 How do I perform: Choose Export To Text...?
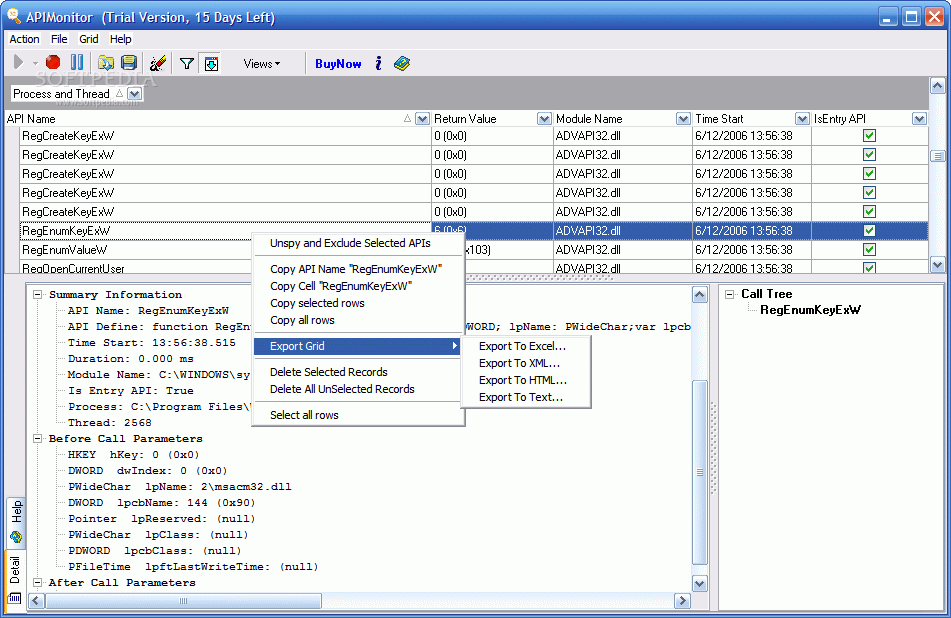pos(525,397)
